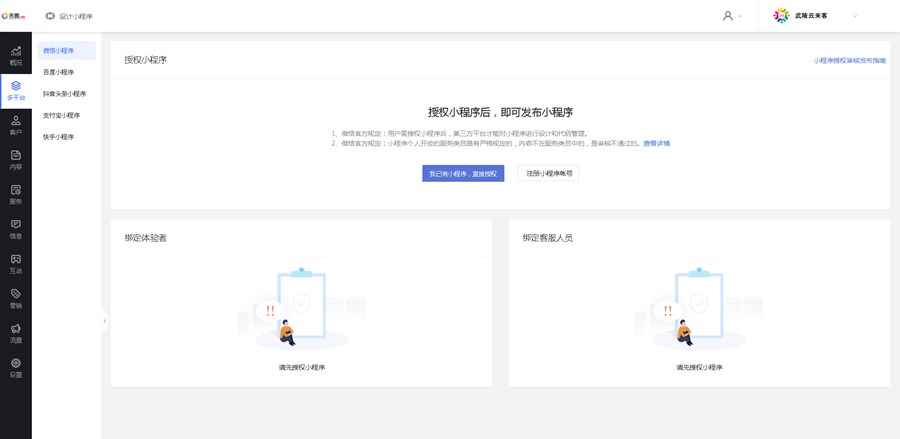The width and height of the screenshot is (900, 439).
Task: Open the 概况 overview icon in sidebar
Action: pos(16,55)
